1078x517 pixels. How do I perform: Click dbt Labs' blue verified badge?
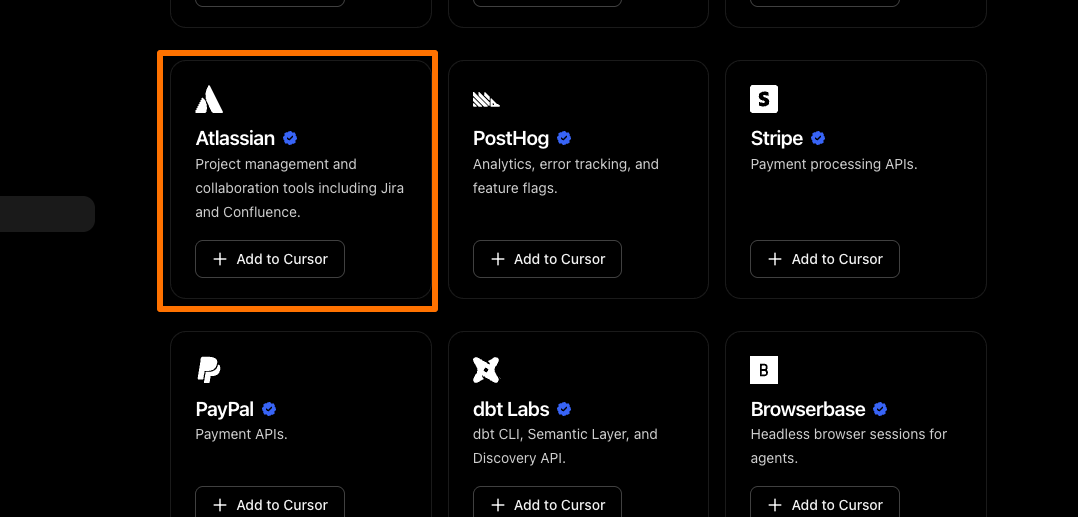tap(564, 409)
